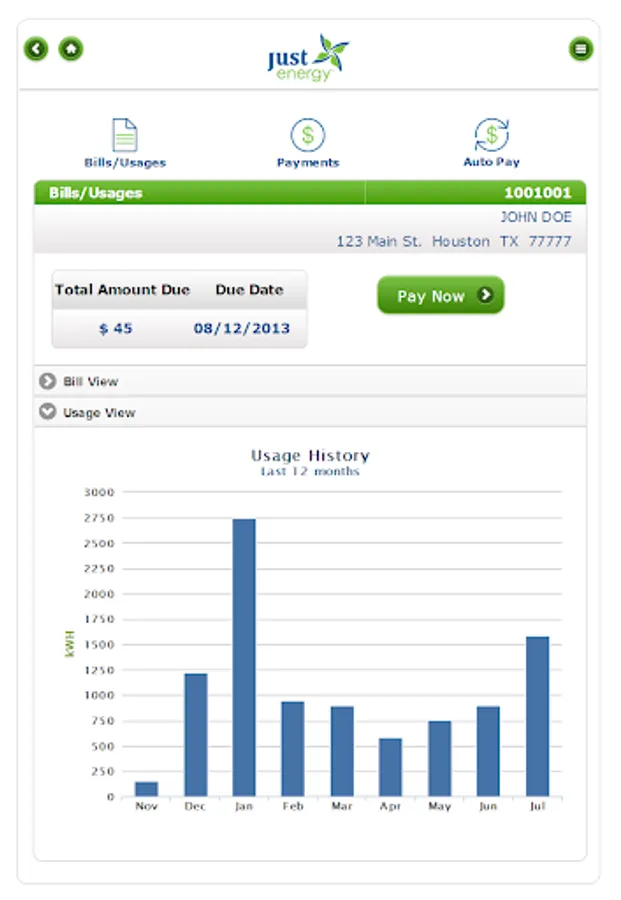Click the Just Energy logo
621x900 pixels.
(x=308, y=57)
